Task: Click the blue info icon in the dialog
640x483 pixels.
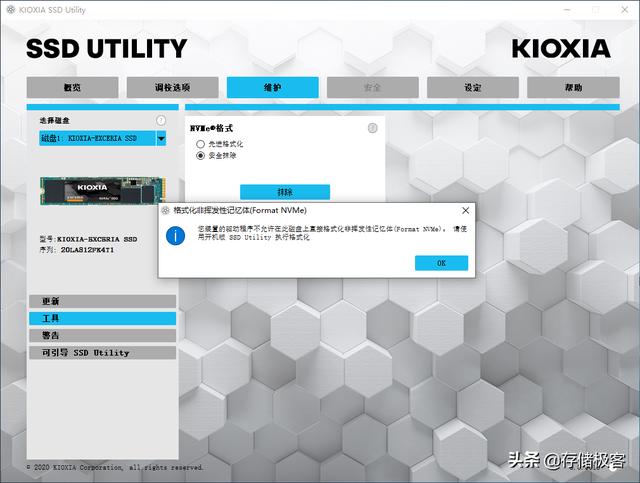Action: pyautogui.click(x=176, y=236)
